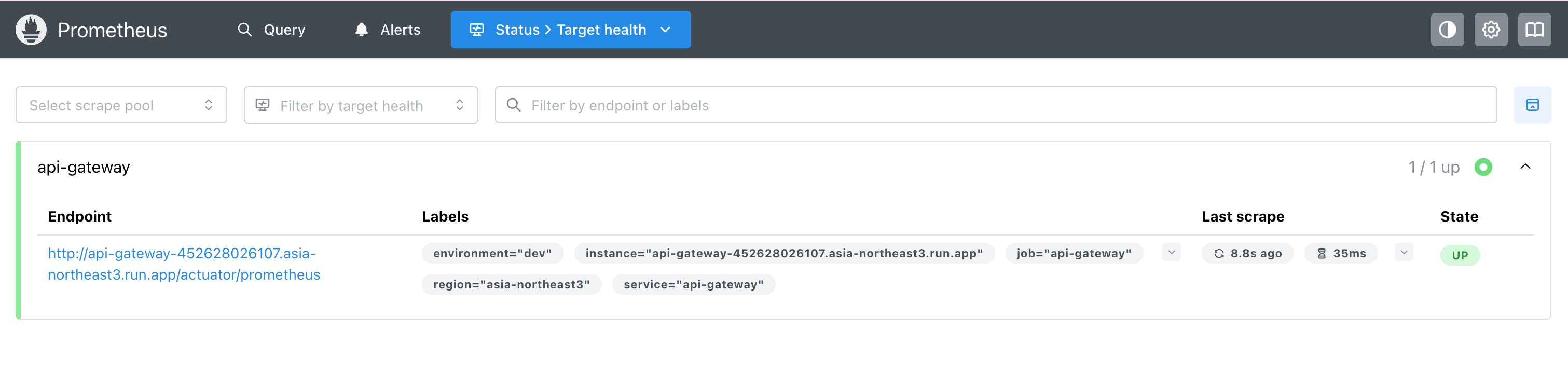
Task: Open the api-gateway actuator/prometheus endpoint link
Action: click(183, 264)
